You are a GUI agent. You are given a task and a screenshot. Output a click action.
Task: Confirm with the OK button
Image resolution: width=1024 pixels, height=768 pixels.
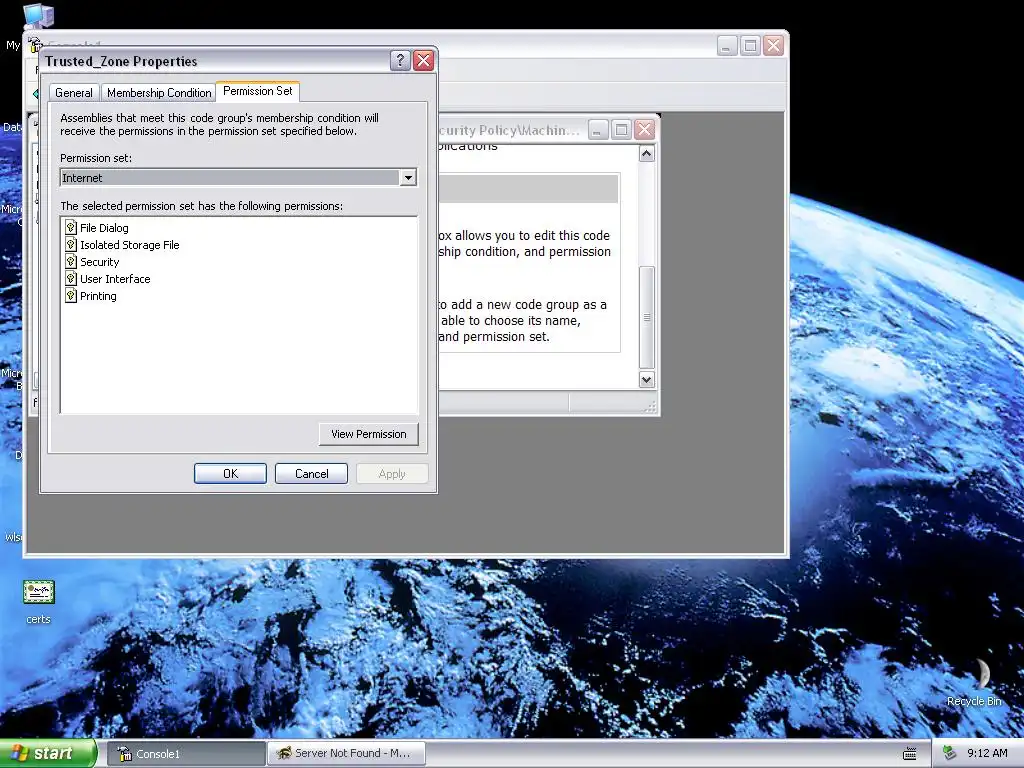(230, 473)
